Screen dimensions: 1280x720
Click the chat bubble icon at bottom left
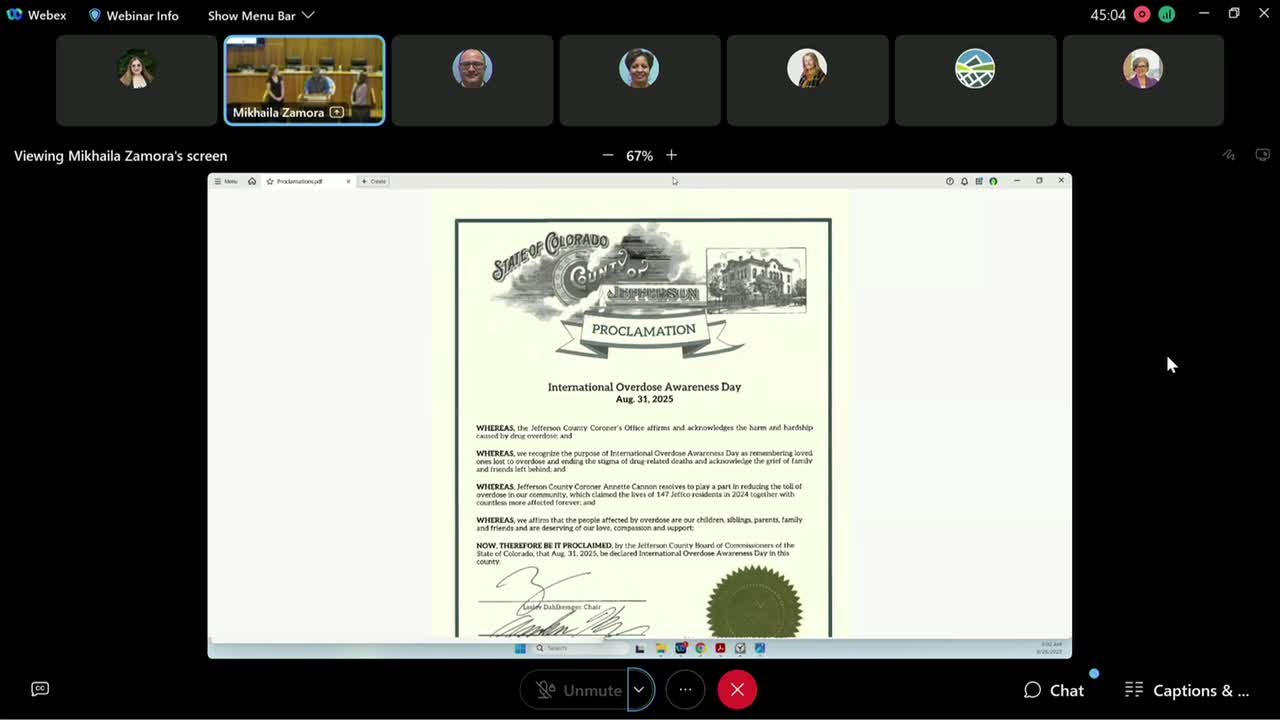click(x=40, y=688)
